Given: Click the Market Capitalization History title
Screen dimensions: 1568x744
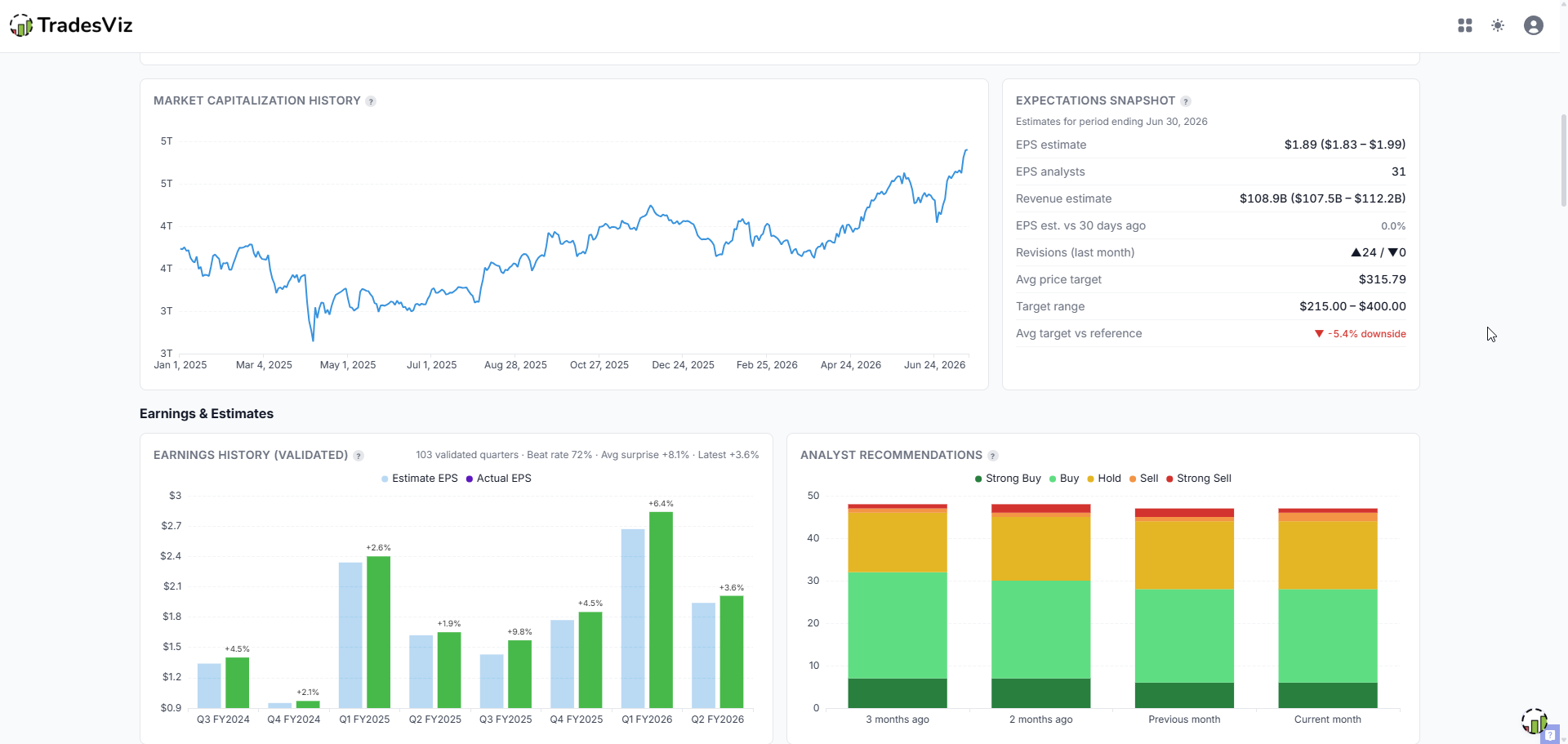Looking at the screenshot, I should (x=257, y=100).
